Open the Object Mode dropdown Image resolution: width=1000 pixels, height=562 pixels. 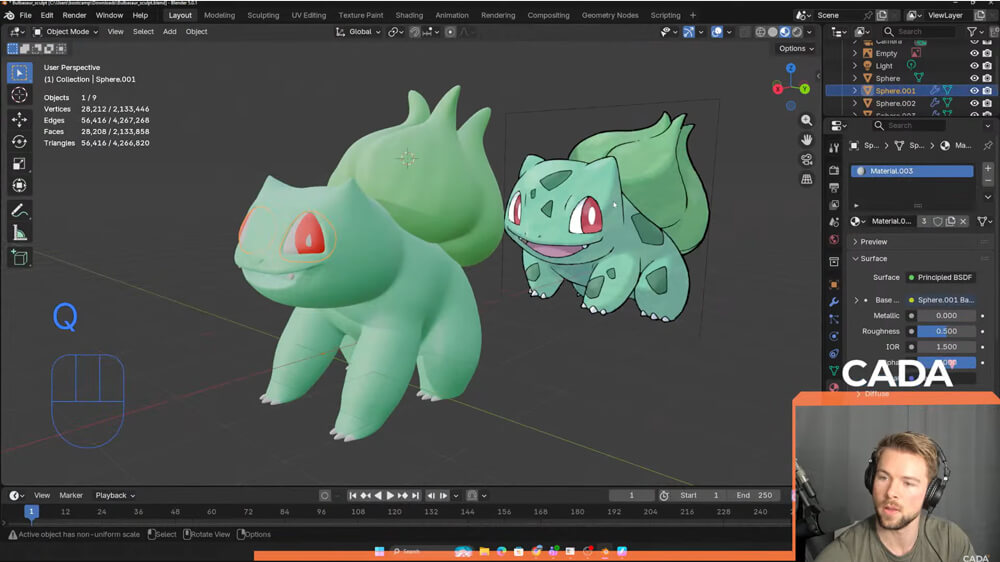click(66, 32)
